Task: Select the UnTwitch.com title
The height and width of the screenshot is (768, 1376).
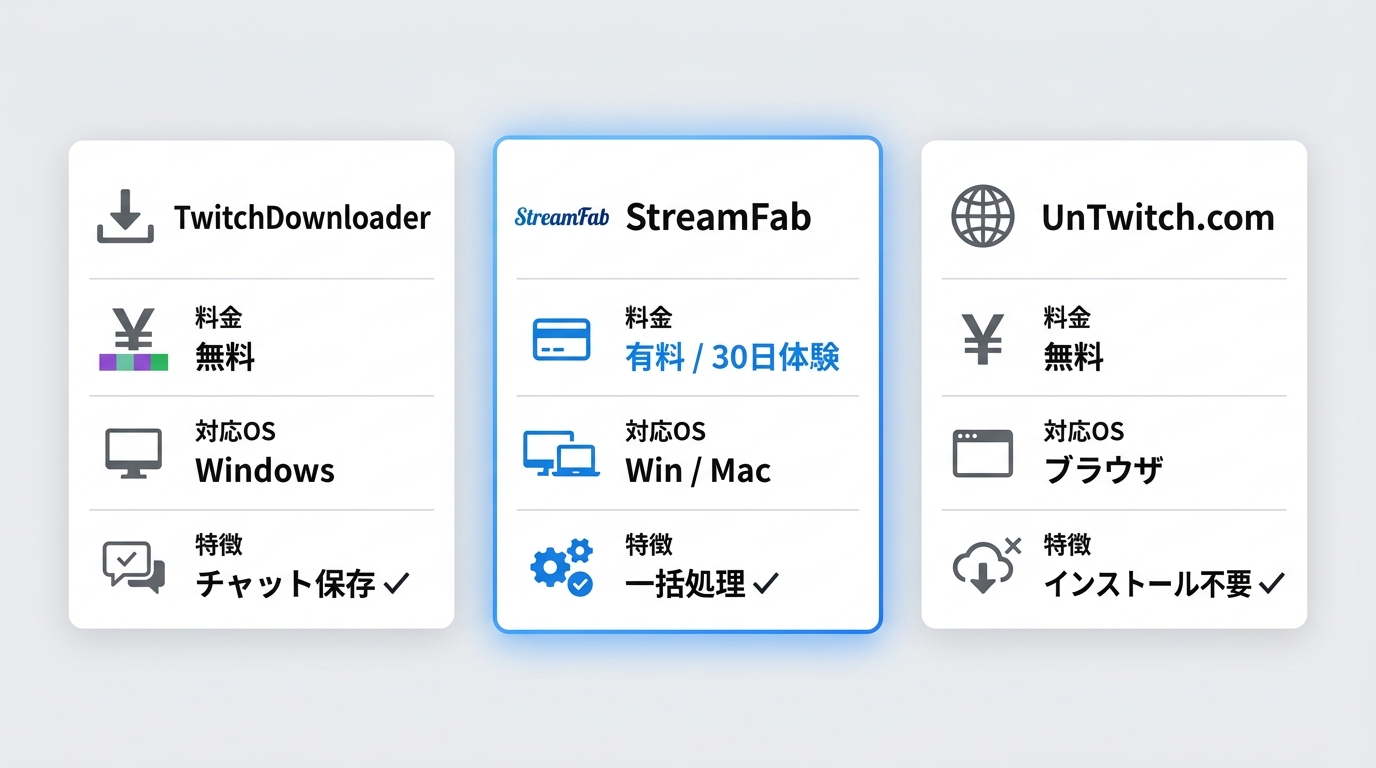Action: (1158, 217)
